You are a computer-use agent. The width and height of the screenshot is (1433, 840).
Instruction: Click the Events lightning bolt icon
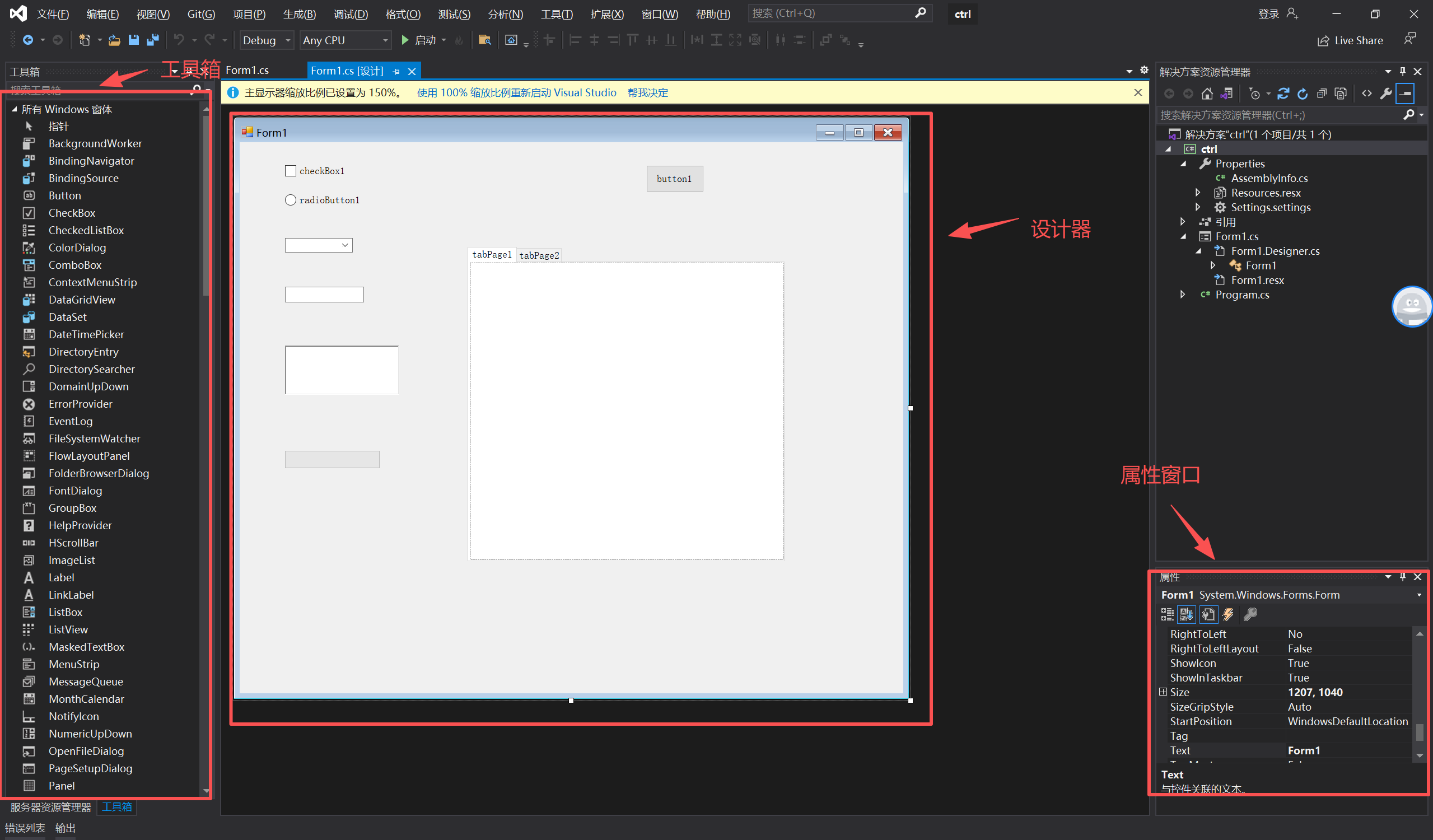1228,614
